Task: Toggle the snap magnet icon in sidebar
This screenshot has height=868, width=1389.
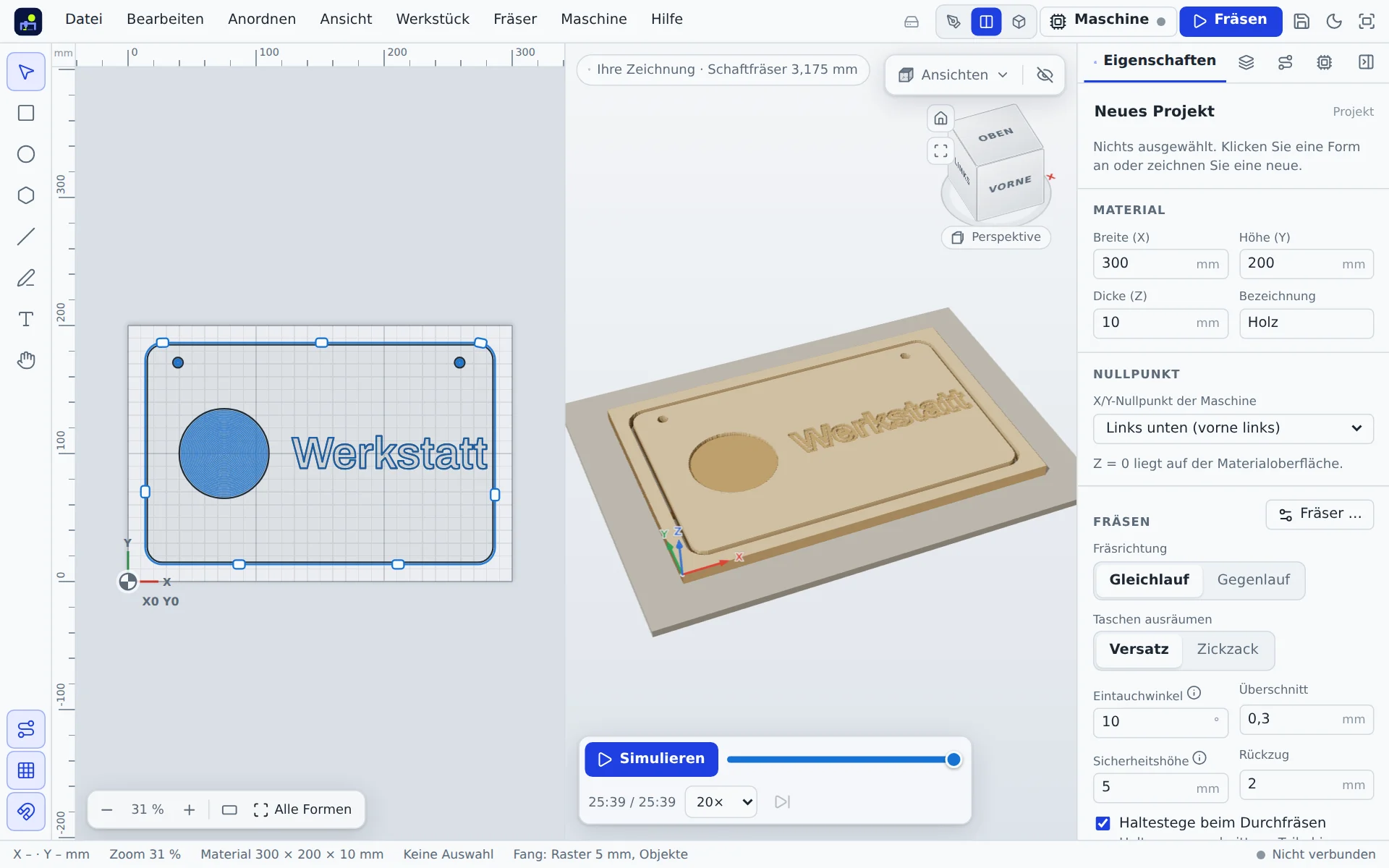Action: point(26,812)
